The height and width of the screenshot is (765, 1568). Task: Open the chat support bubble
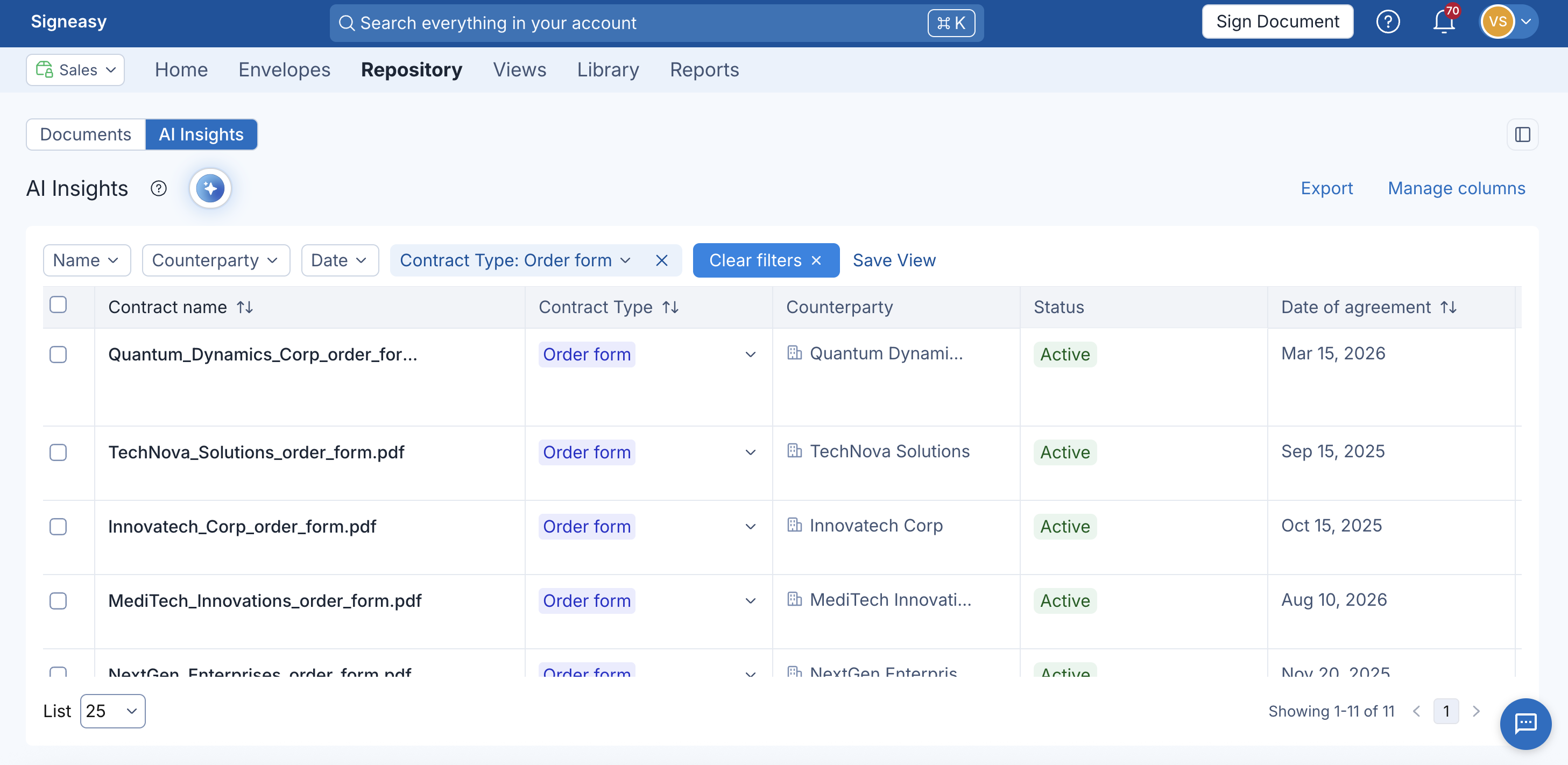coord(1525,724)
